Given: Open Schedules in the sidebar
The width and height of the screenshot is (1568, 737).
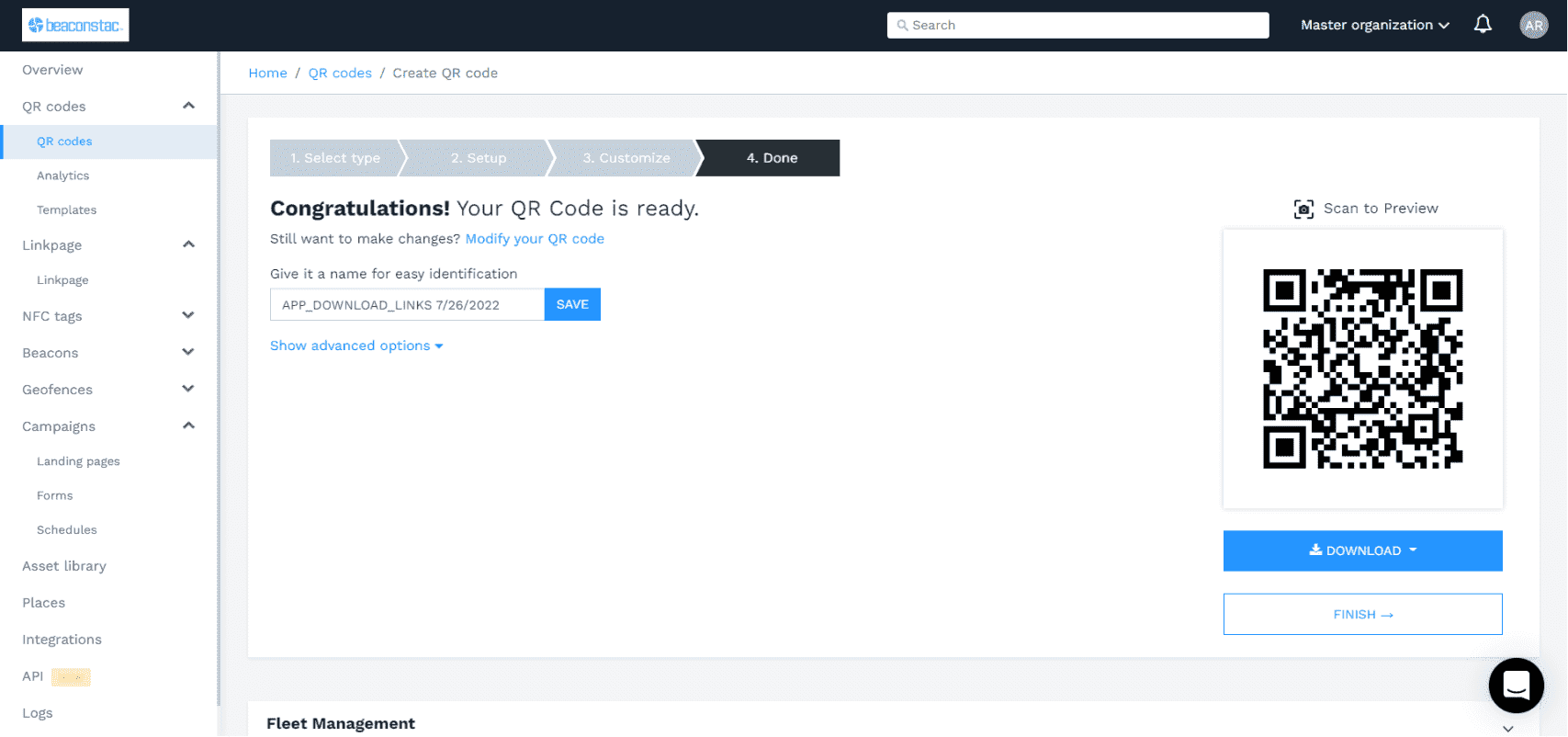Looking at the screenshot, I should (66, 530).
